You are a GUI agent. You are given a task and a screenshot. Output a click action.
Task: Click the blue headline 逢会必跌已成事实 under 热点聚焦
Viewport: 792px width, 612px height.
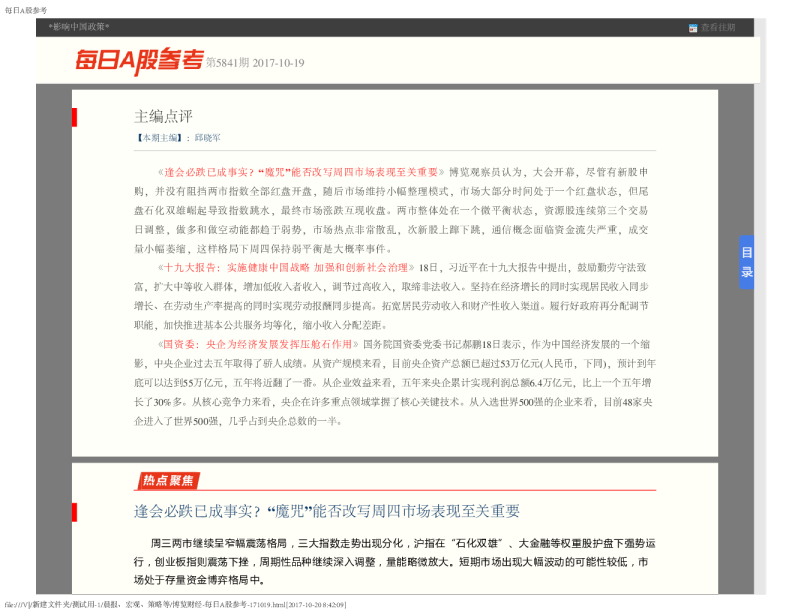point(327,511)
